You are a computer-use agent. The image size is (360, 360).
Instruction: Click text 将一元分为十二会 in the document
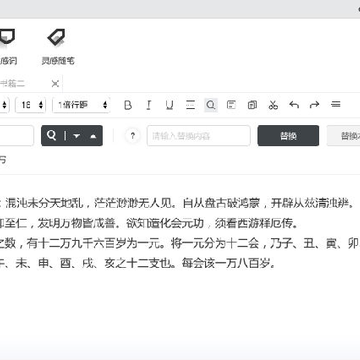(215, 244)
